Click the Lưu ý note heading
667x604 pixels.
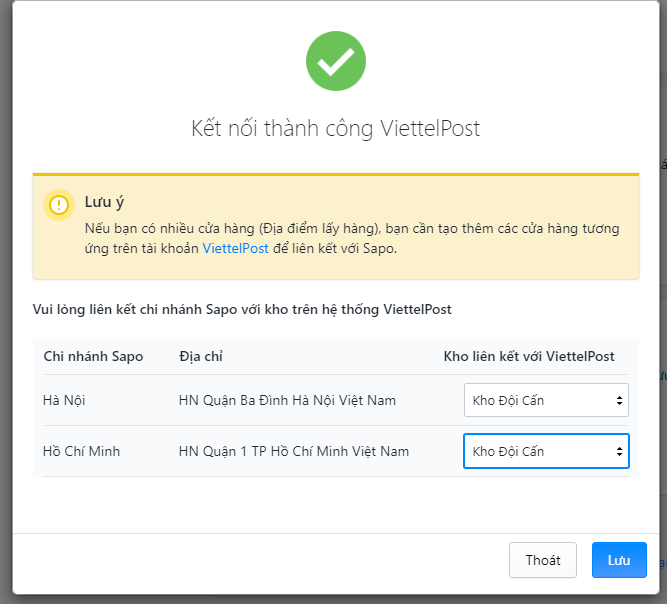tap(104, 202)
